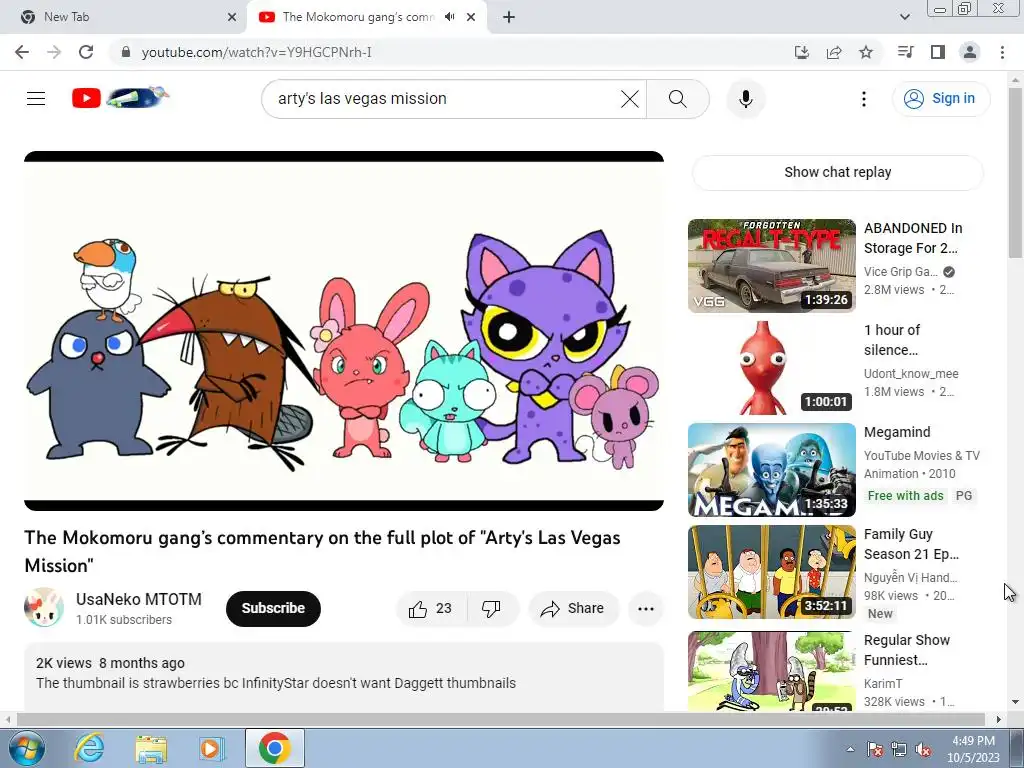Click the search magnifier button
The image size is (1024, 768).
(x=678, y=99)
